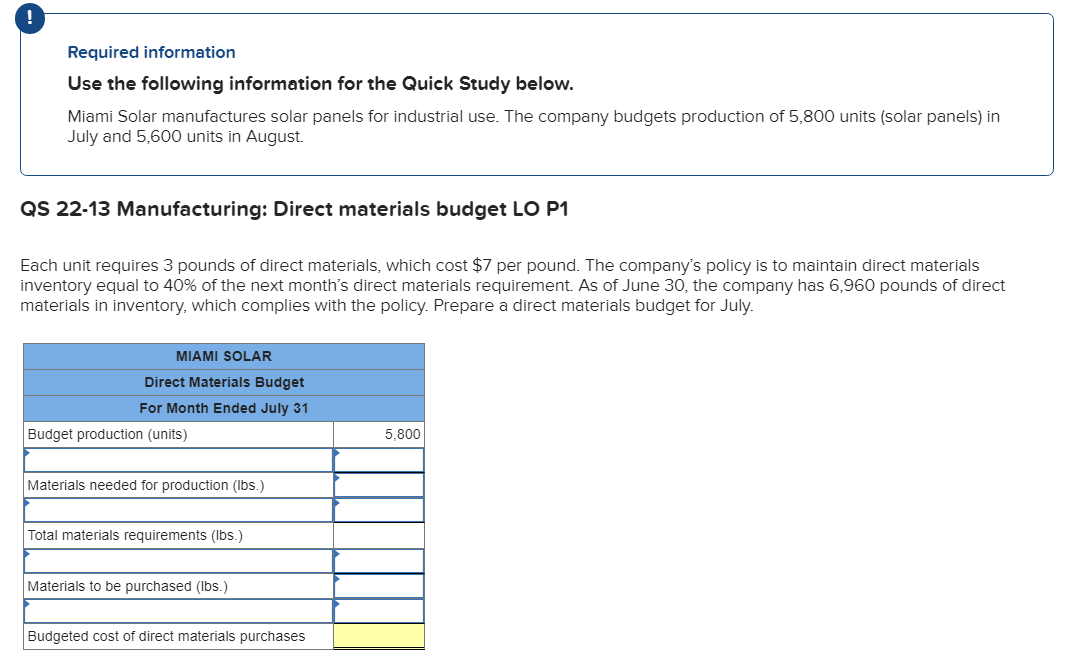The width and height of the screenshot is (1070, 652).
Task: Select value field below Total materials requirements
Action: [379, 561]
